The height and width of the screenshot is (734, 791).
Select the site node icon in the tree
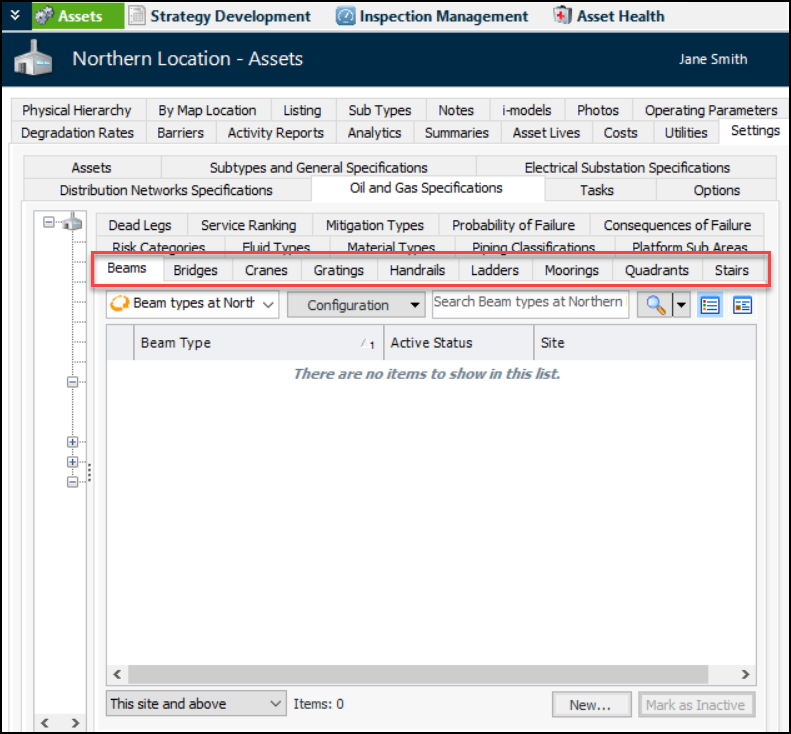point(72,222)
